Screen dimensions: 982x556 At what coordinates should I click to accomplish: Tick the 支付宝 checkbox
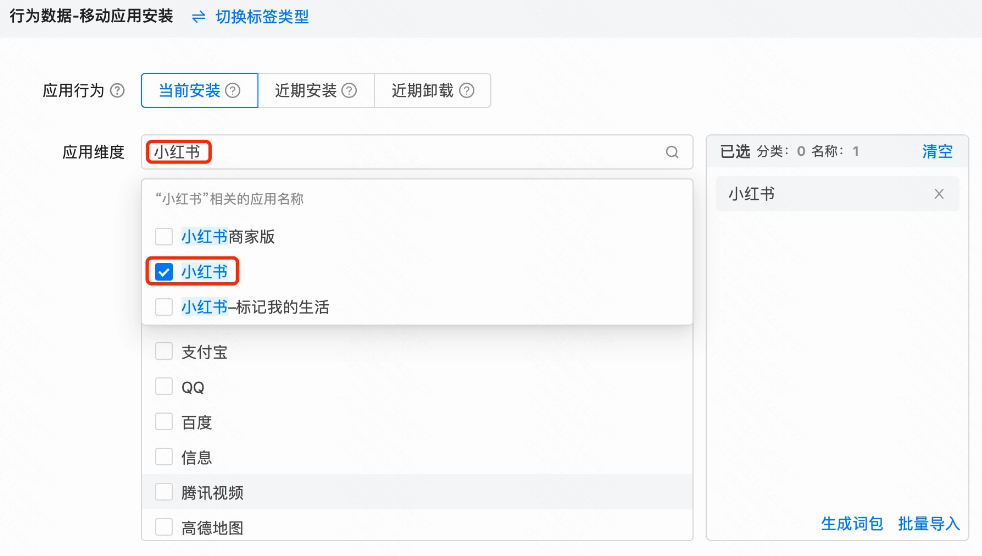click(164, 352)
